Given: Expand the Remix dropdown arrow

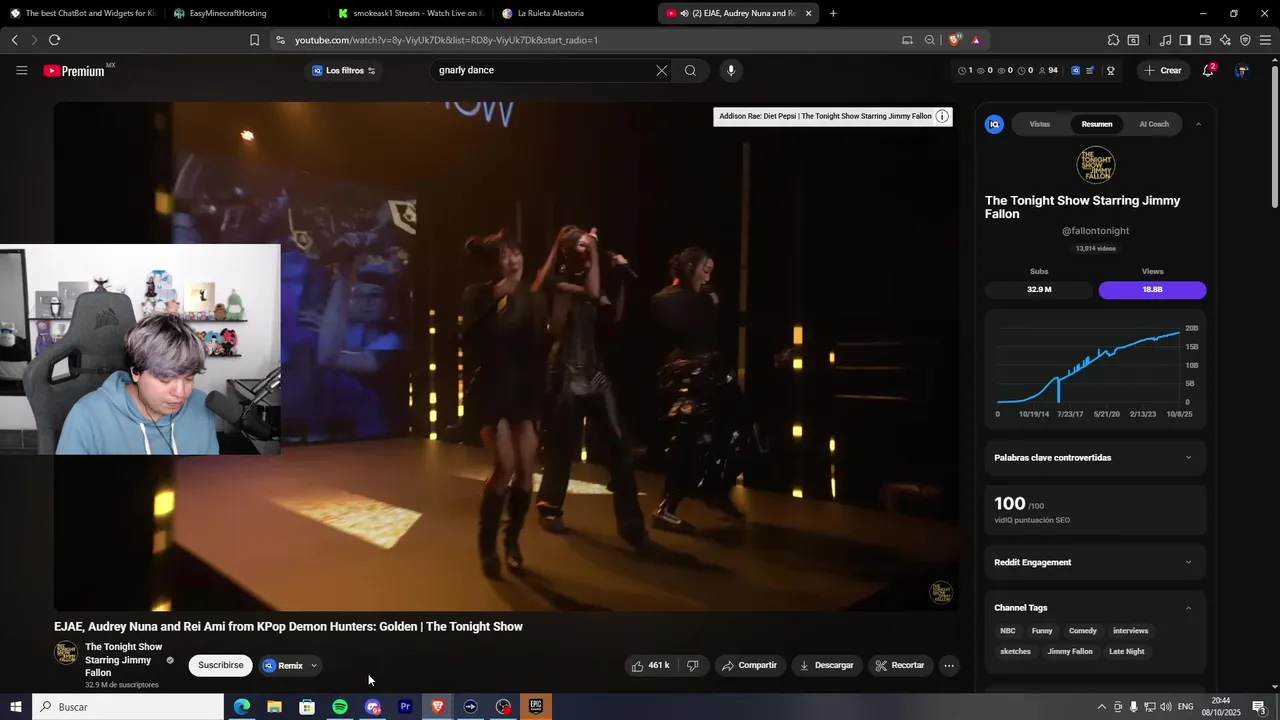Looking at the screenshot, I should 314,665.
